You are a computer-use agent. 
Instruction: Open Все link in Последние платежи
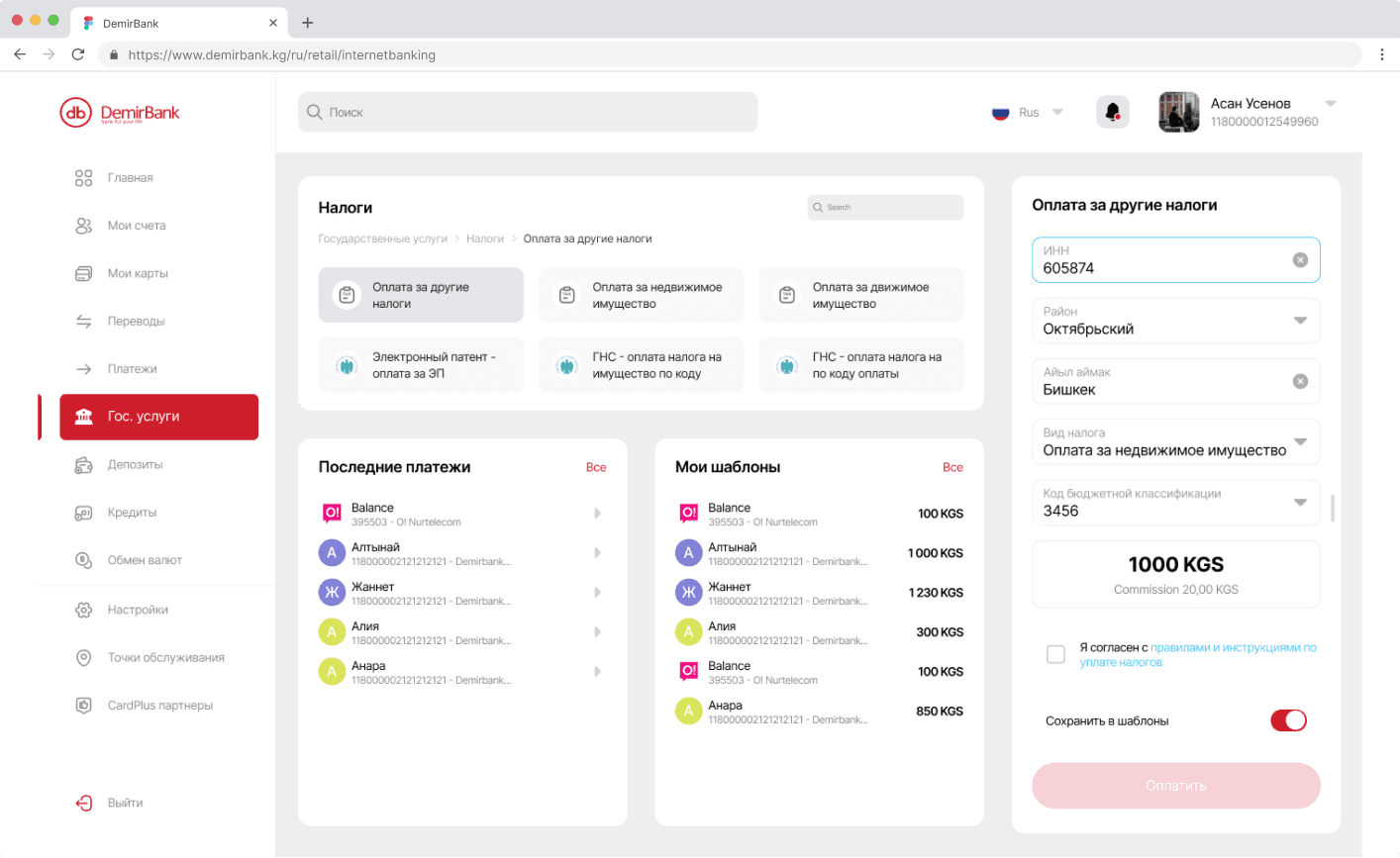tap(596, 467)
